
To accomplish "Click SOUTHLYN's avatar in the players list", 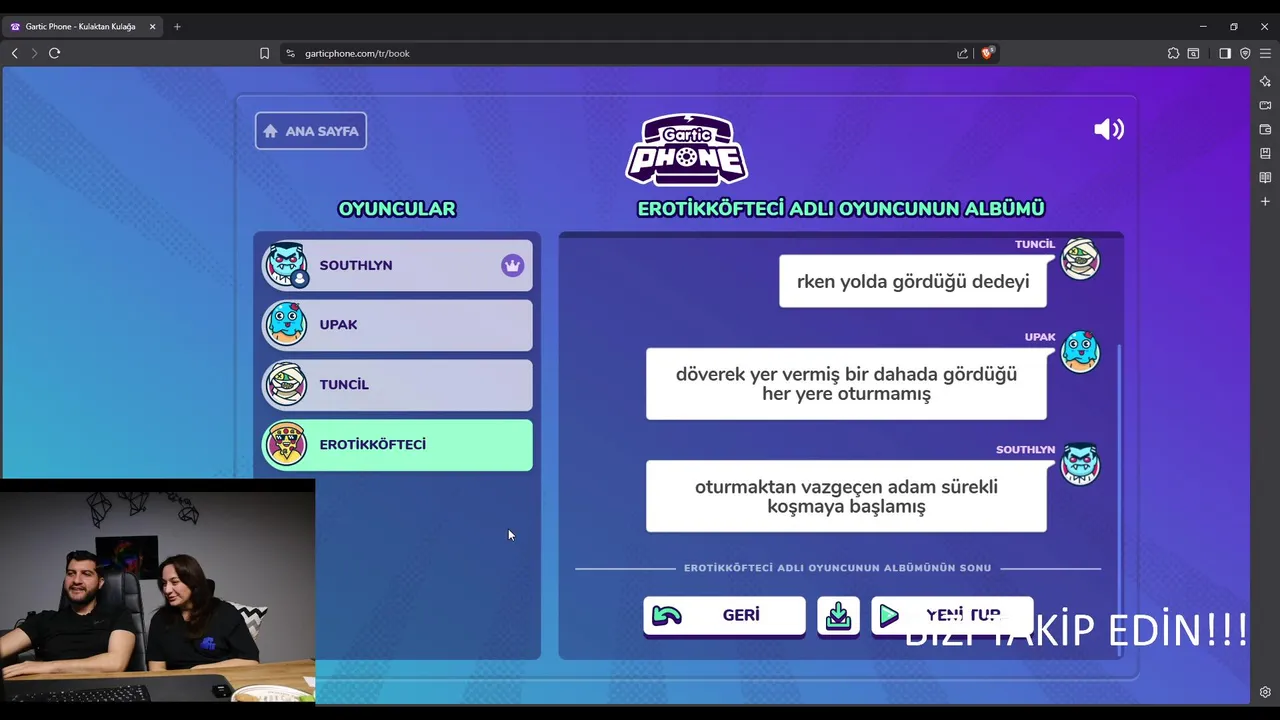I will pos(286,265).
